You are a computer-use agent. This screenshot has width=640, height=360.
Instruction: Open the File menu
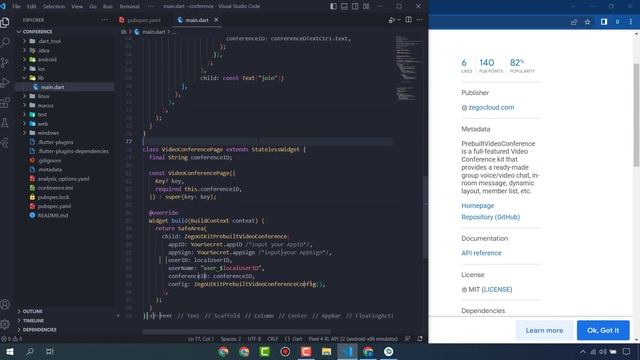click(17, 6)
